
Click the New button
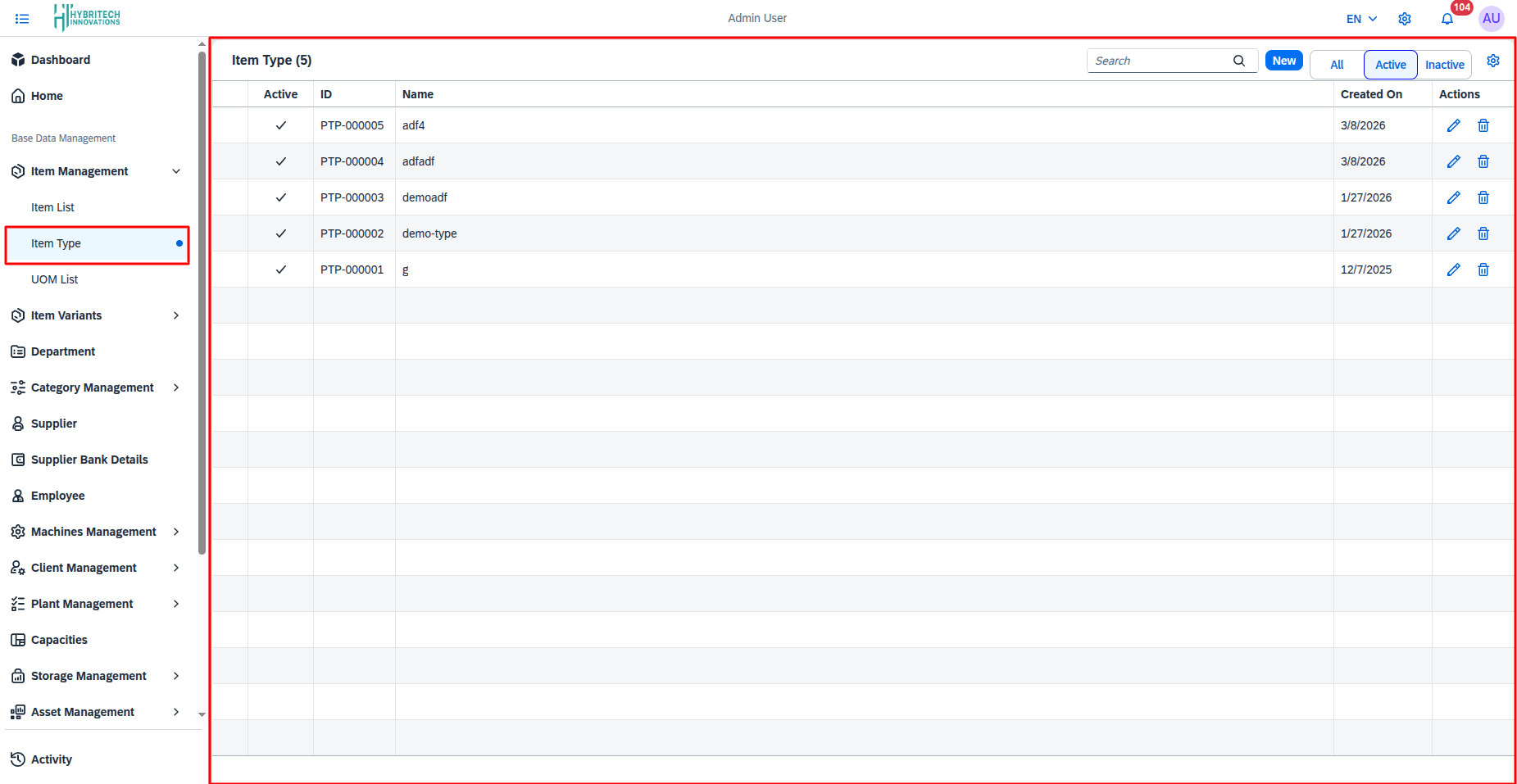pos(1283,61)
